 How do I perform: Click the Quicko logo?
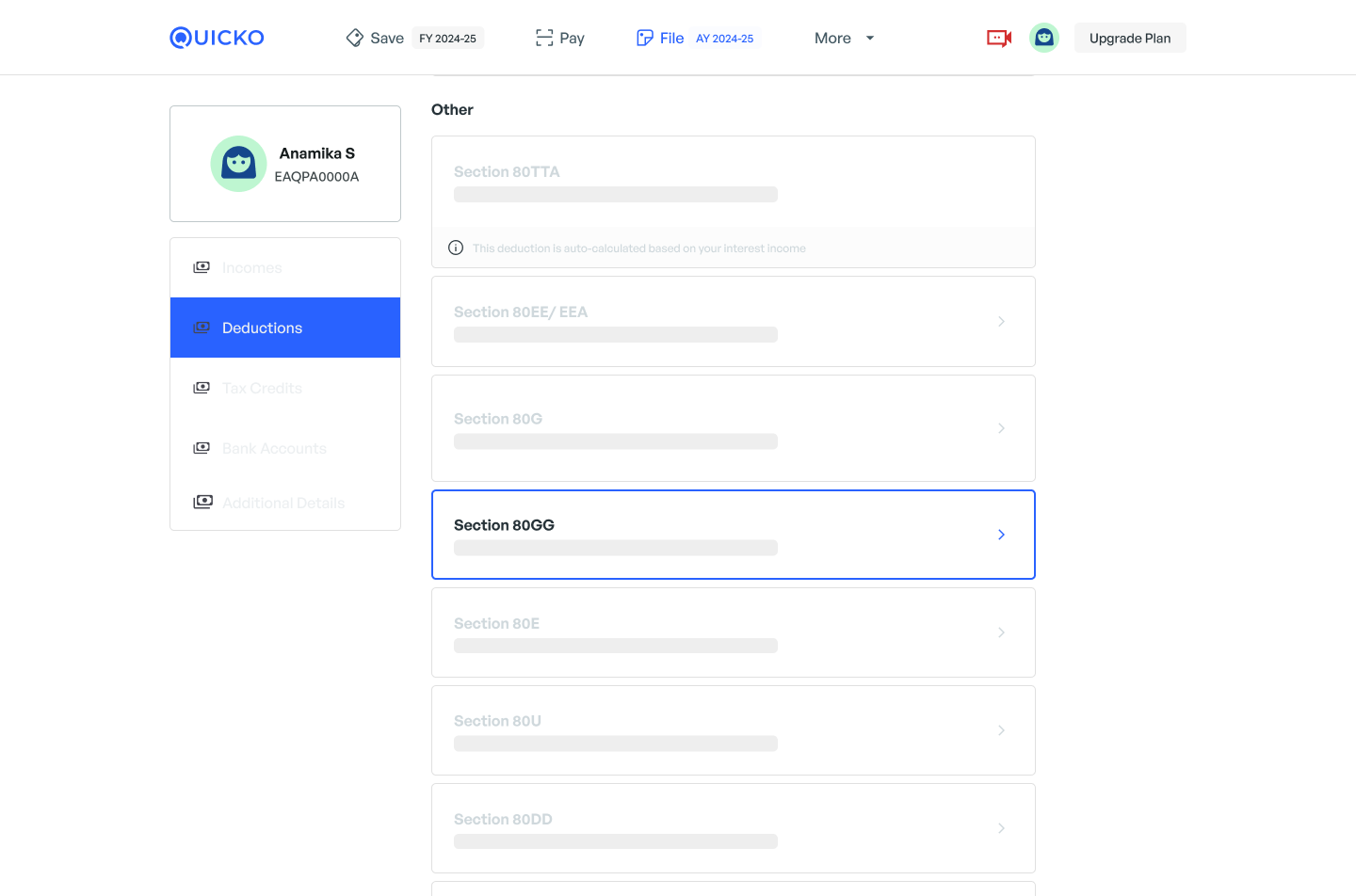tap(217, 38)
